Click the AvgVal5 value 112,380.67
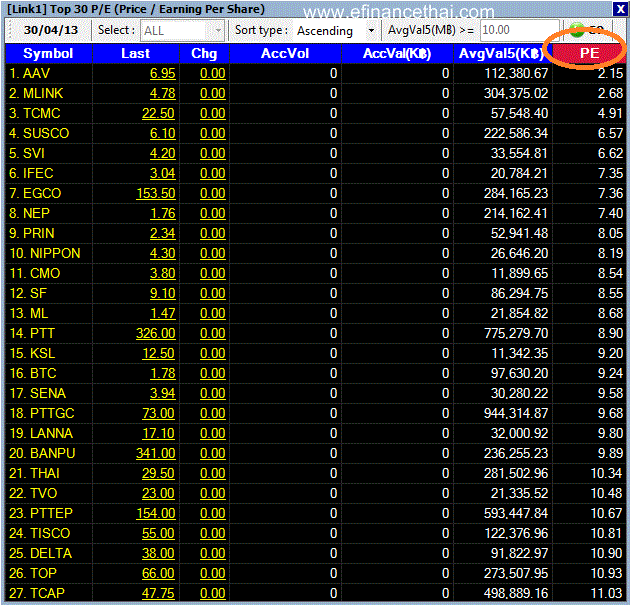The height and width of the screenshot is (606, 631). coord(516,74)
